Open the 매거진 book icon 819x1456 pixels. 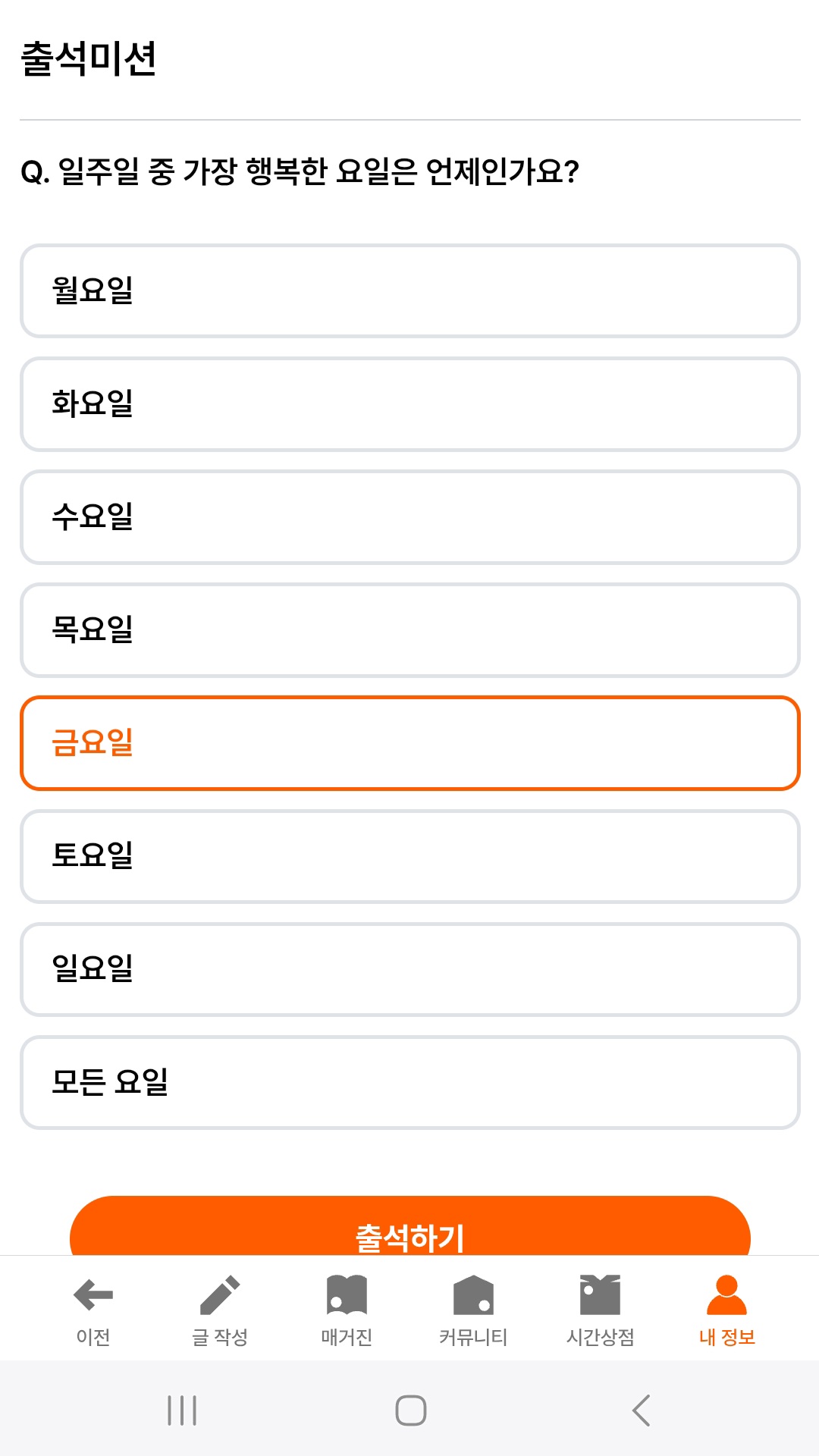(347, 1294)
